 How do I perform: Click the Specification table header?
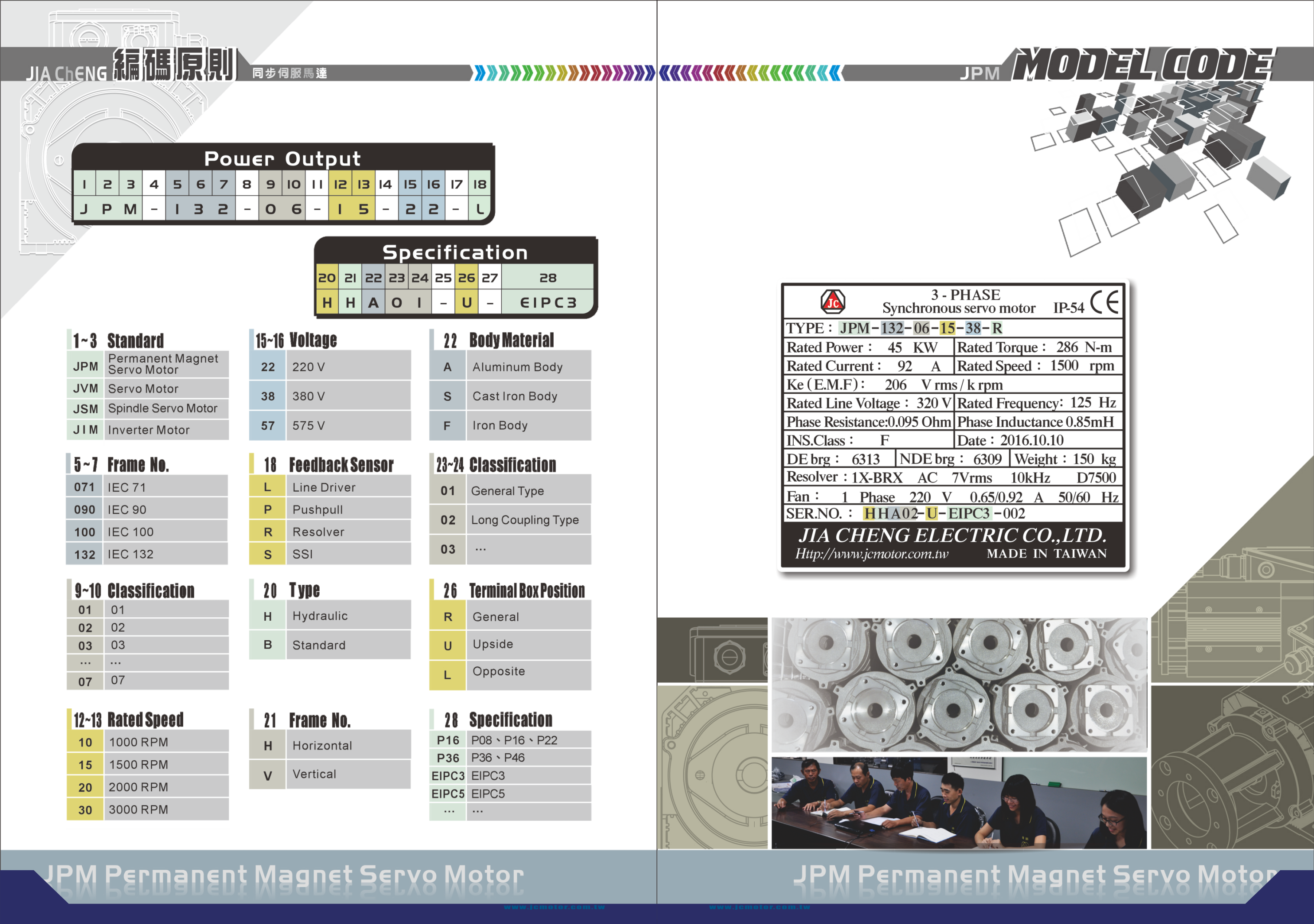454,252
